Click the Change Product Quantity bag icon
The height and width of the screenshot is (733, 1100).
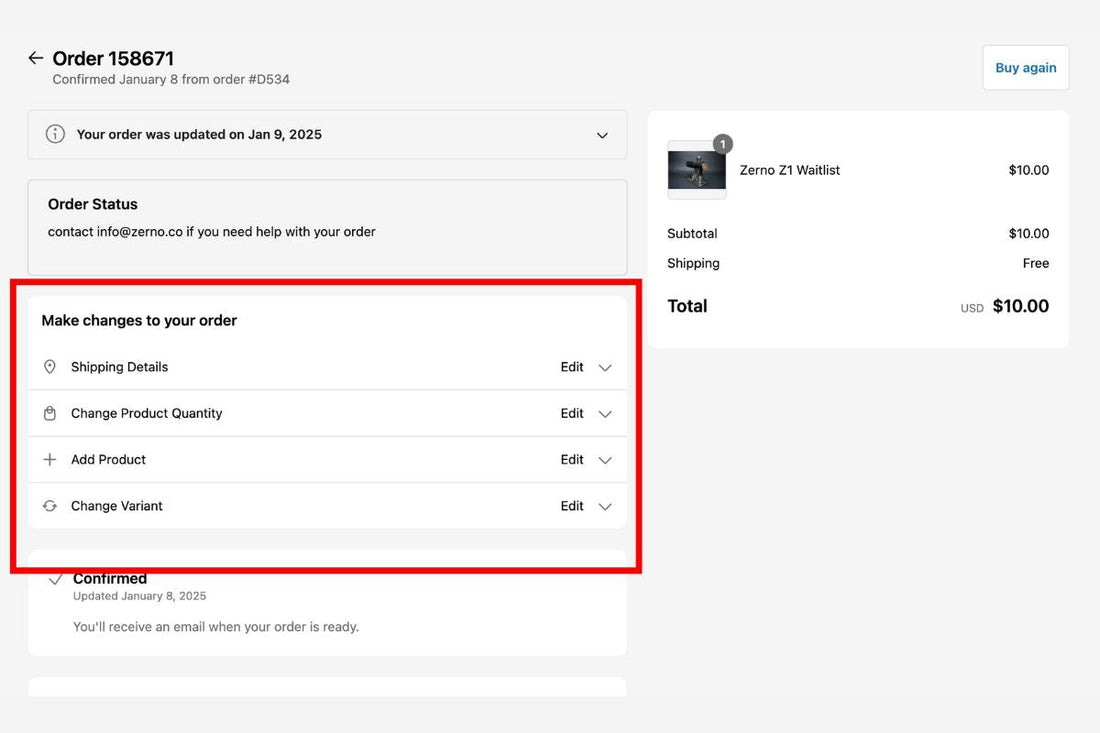coord(50,413)
